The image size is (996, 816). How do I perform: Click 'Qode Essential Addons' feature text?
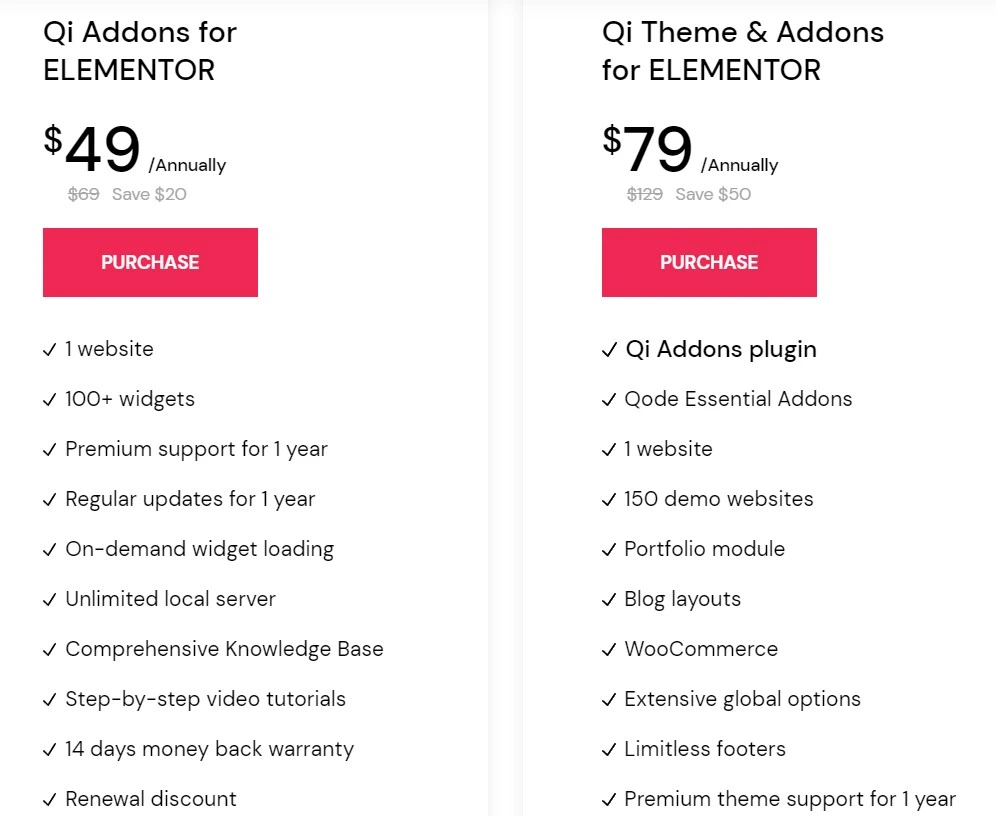tap(738, 399)
